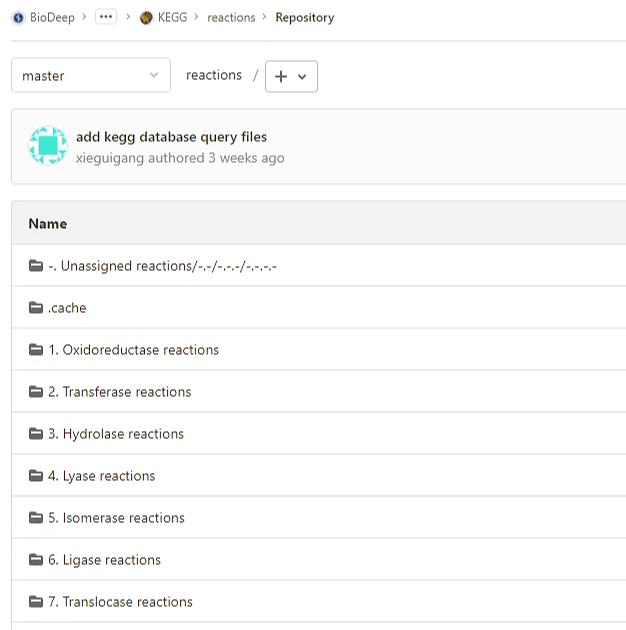Open commit 'add kegg database query files'

(171, 137)
